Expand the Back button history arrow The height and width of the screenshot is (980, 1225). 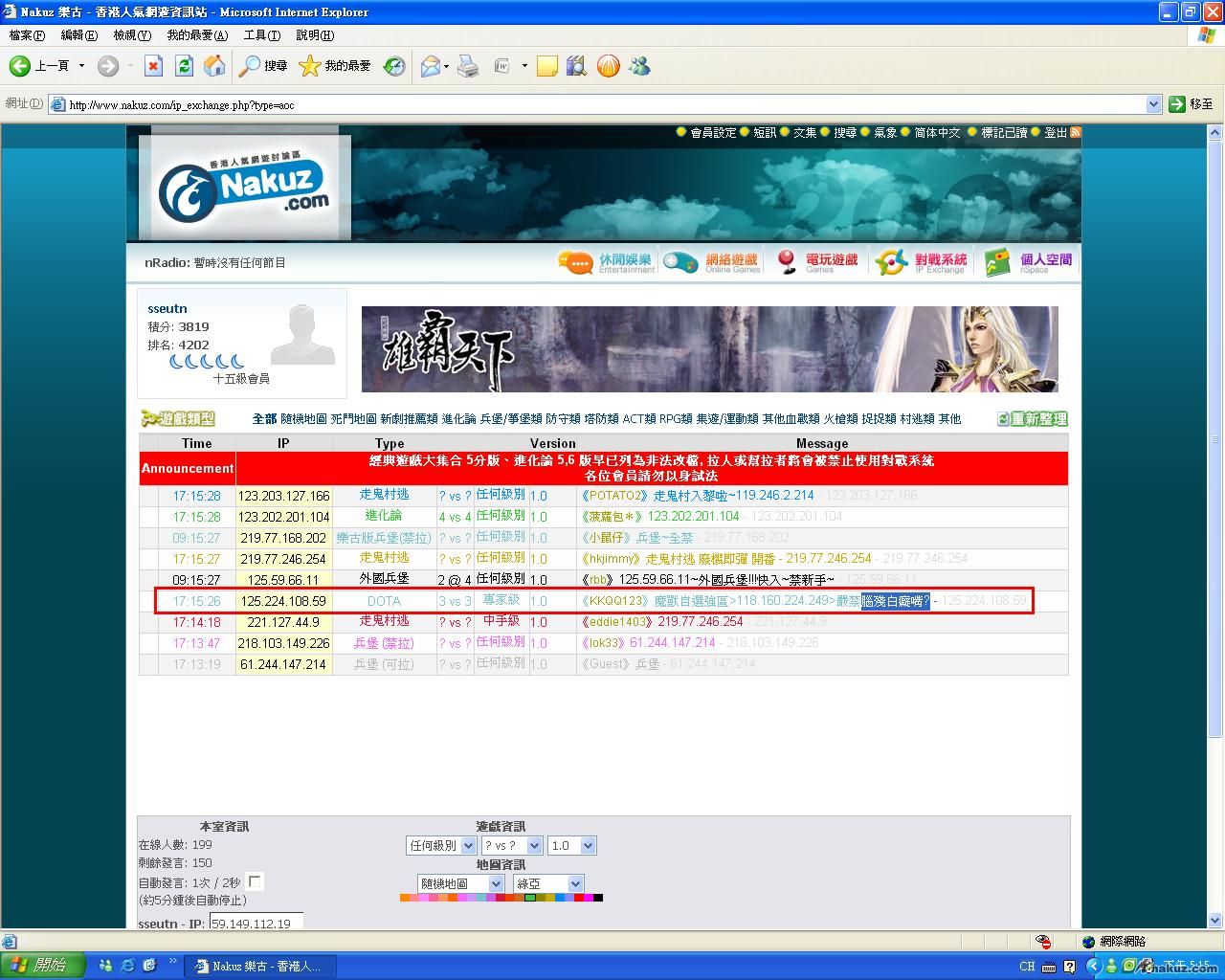pos(81,66)
